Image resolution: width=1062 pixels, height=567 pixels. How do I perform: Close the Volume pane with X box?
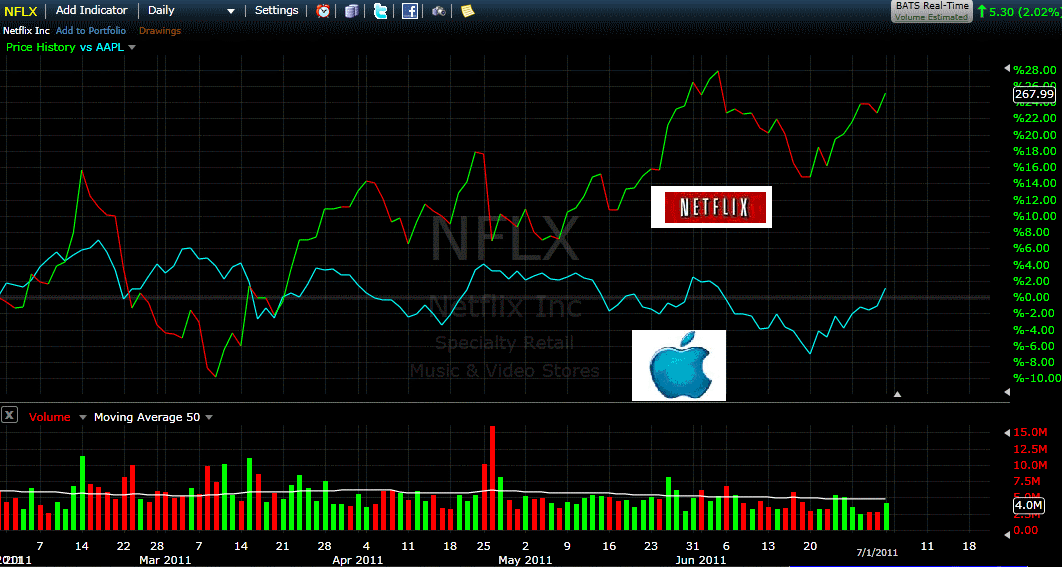(9, 415)
